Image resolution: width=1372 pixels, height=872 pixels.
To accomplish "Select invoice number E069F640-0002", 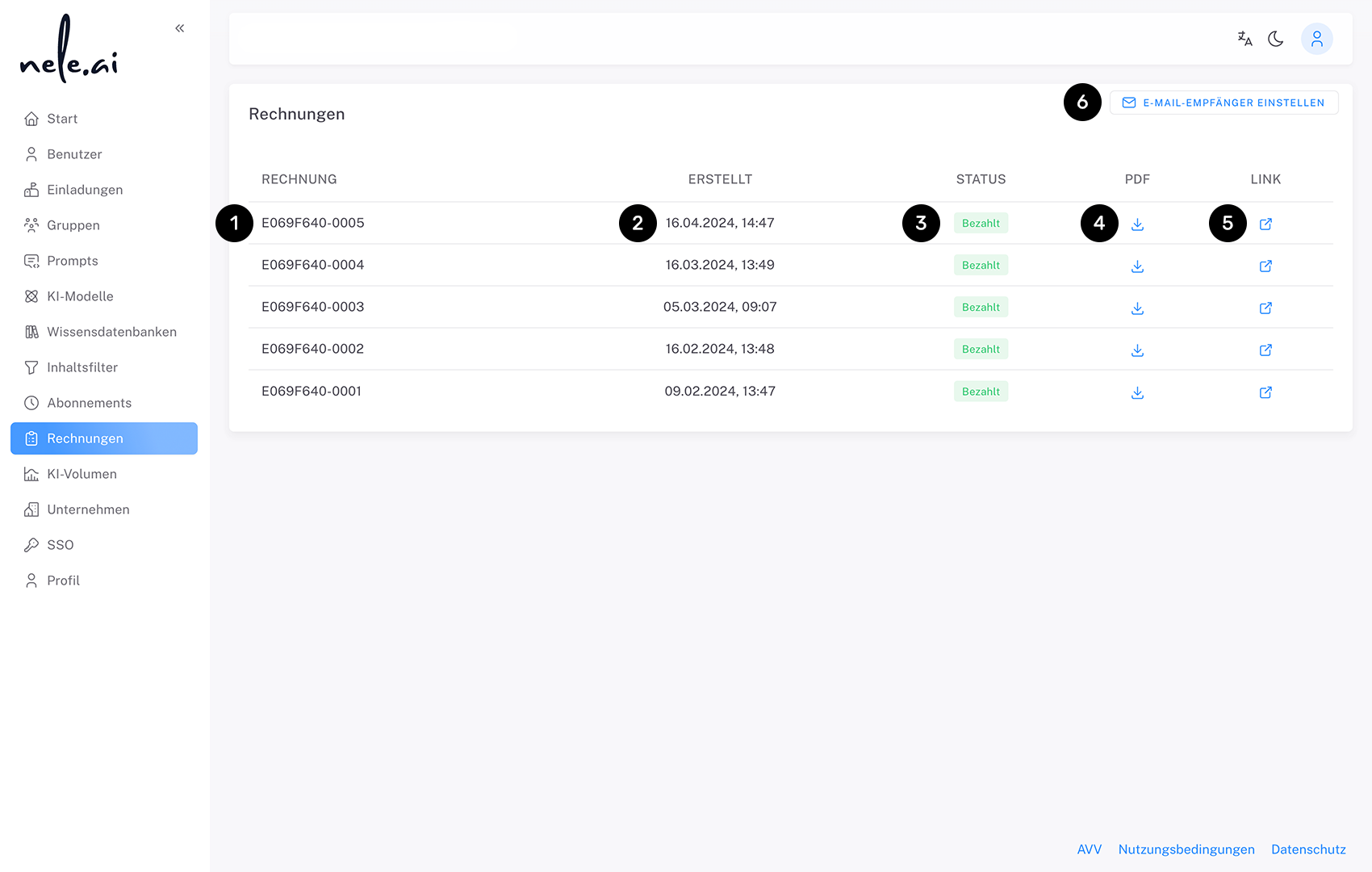I will point(313,349).
